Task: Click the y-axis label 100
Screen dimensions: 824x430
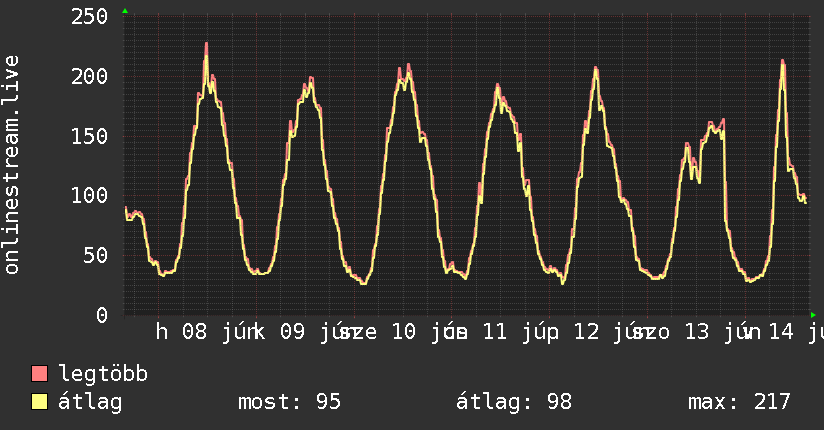Action: click(89, 196)
